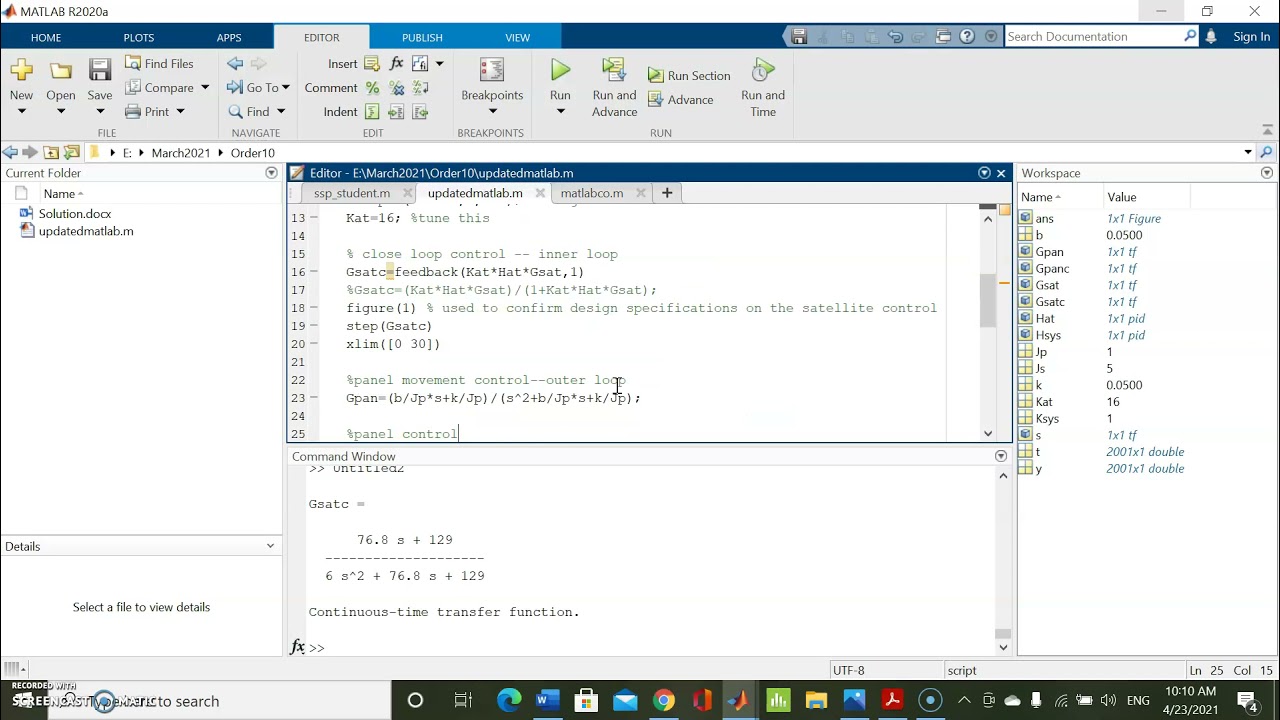This screenshot has height=720, width=1280.
Task: Click the Command Window prompt line
Action: tap(650, 648)
